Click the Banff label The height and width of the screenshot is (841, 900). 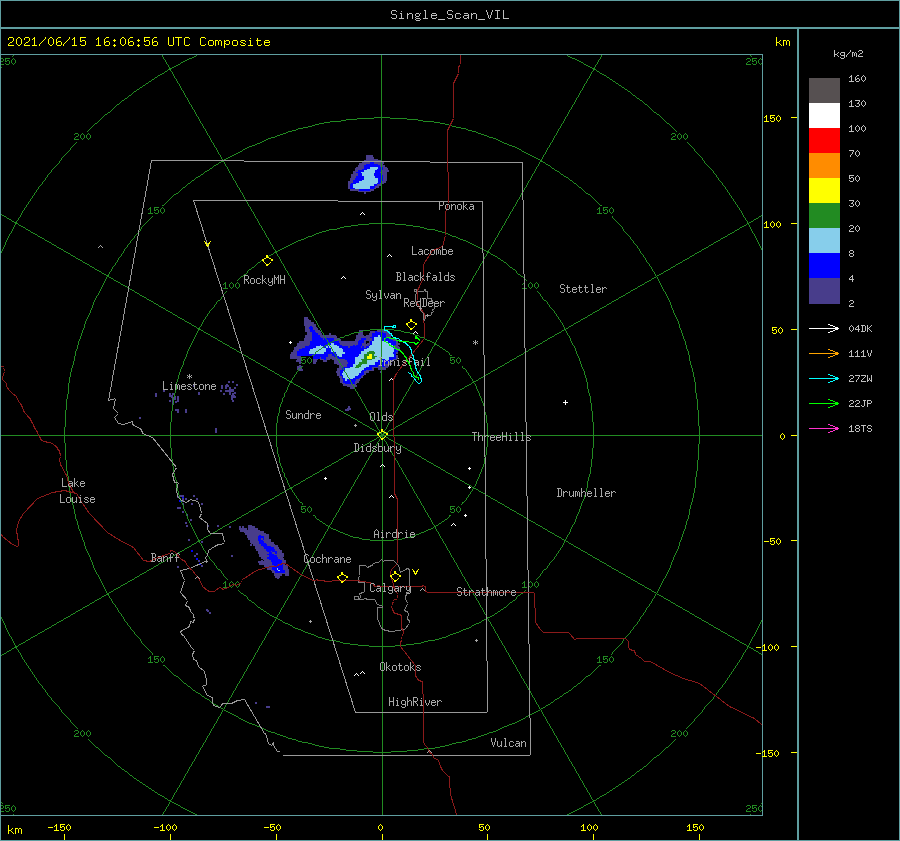[x=165, y=558]
